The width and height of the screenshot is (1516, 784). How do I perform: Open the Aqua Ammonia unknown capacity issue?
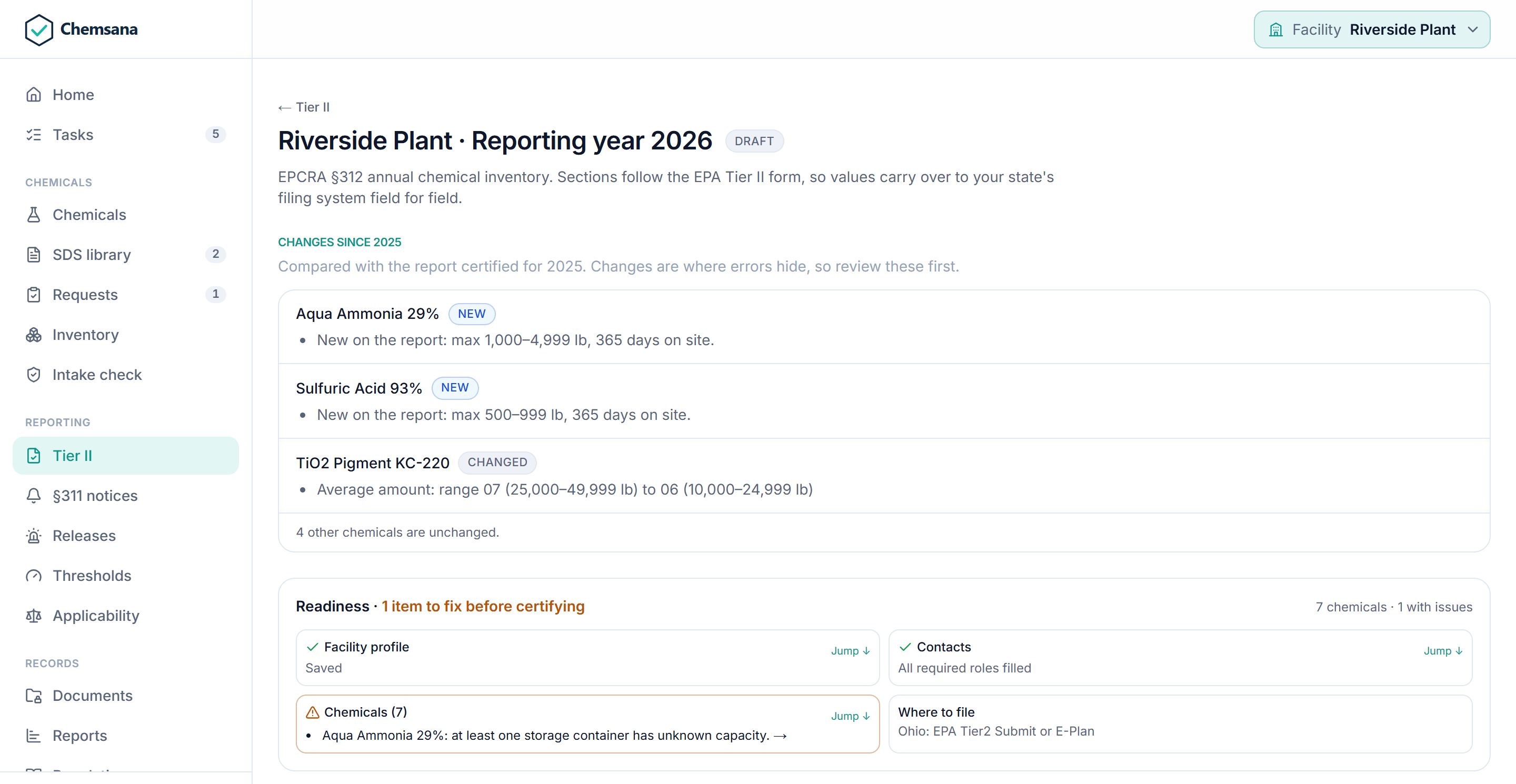pyautogui.click(x=554, y=735)
